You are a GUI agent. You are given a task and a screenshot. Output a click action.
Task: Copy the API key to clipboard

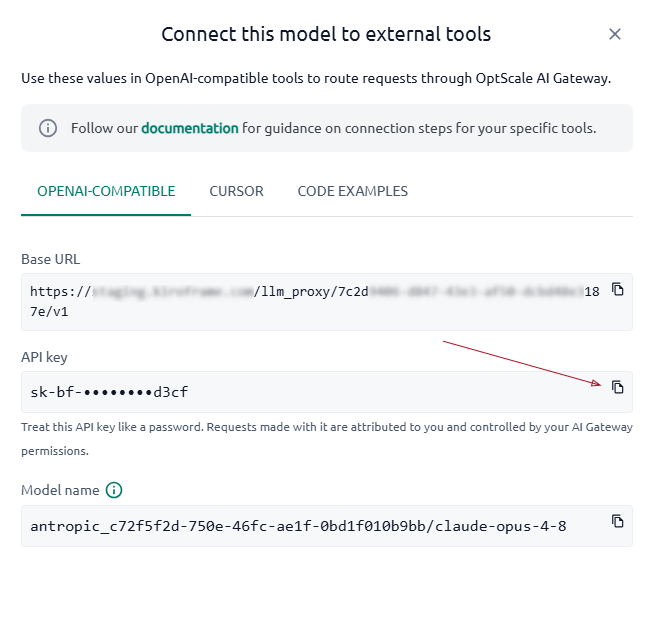(x=617, y=387)
